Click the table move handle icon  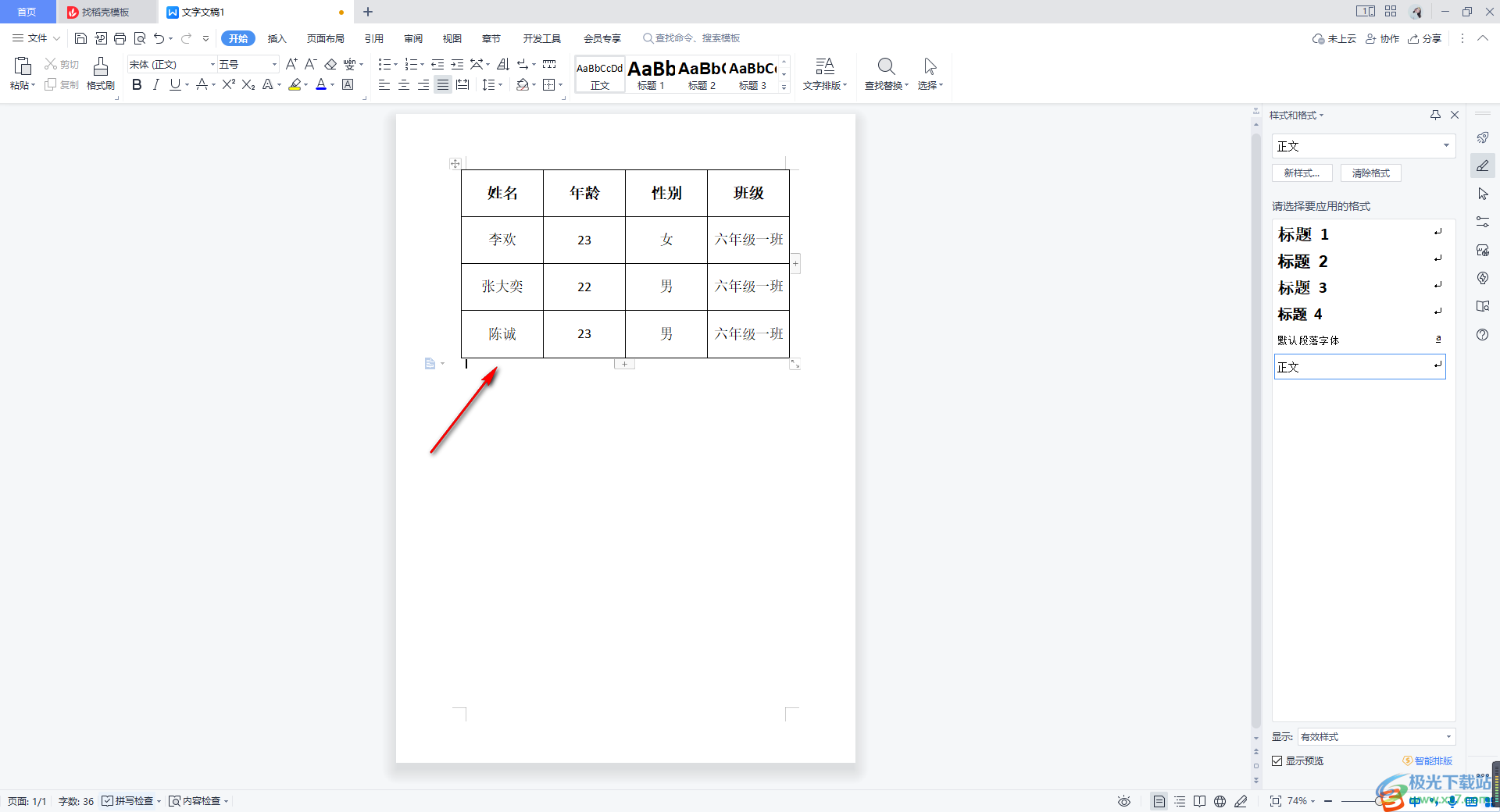point(455,164)
